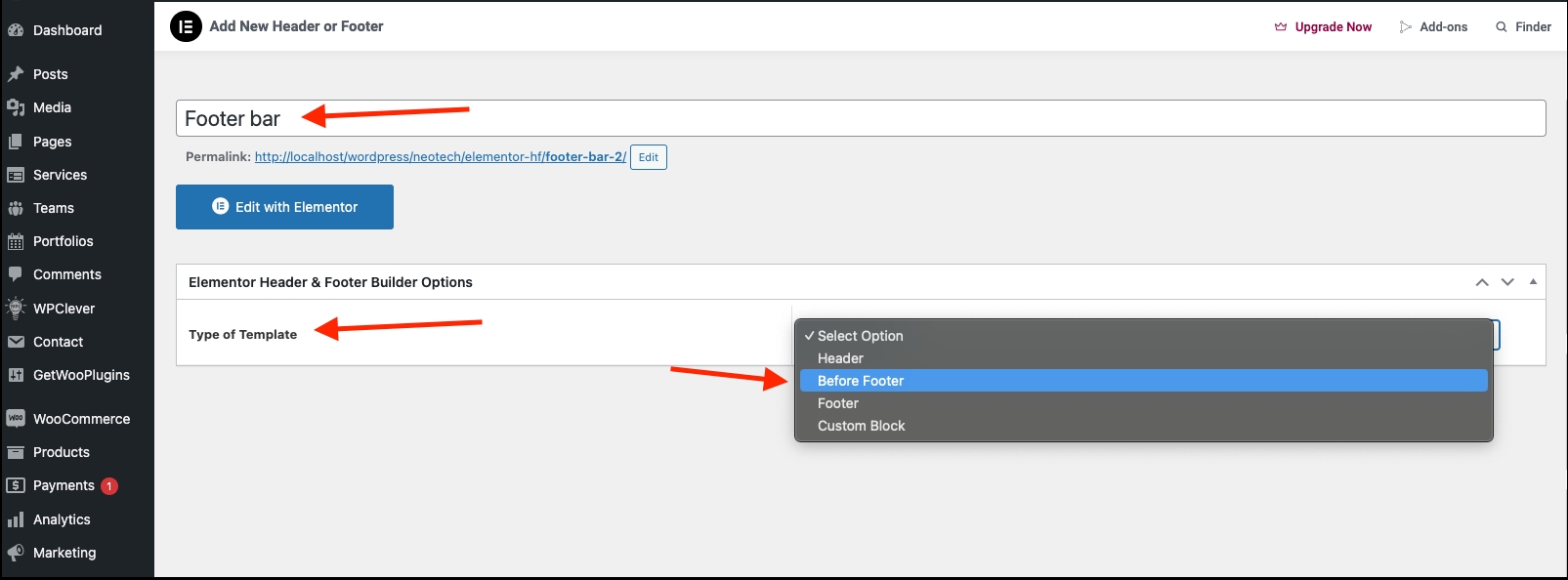Image resolution: width=1568 pixels, height=580 pixels.
Task: Pick Custom Block in template list
Action: point(861,426)
